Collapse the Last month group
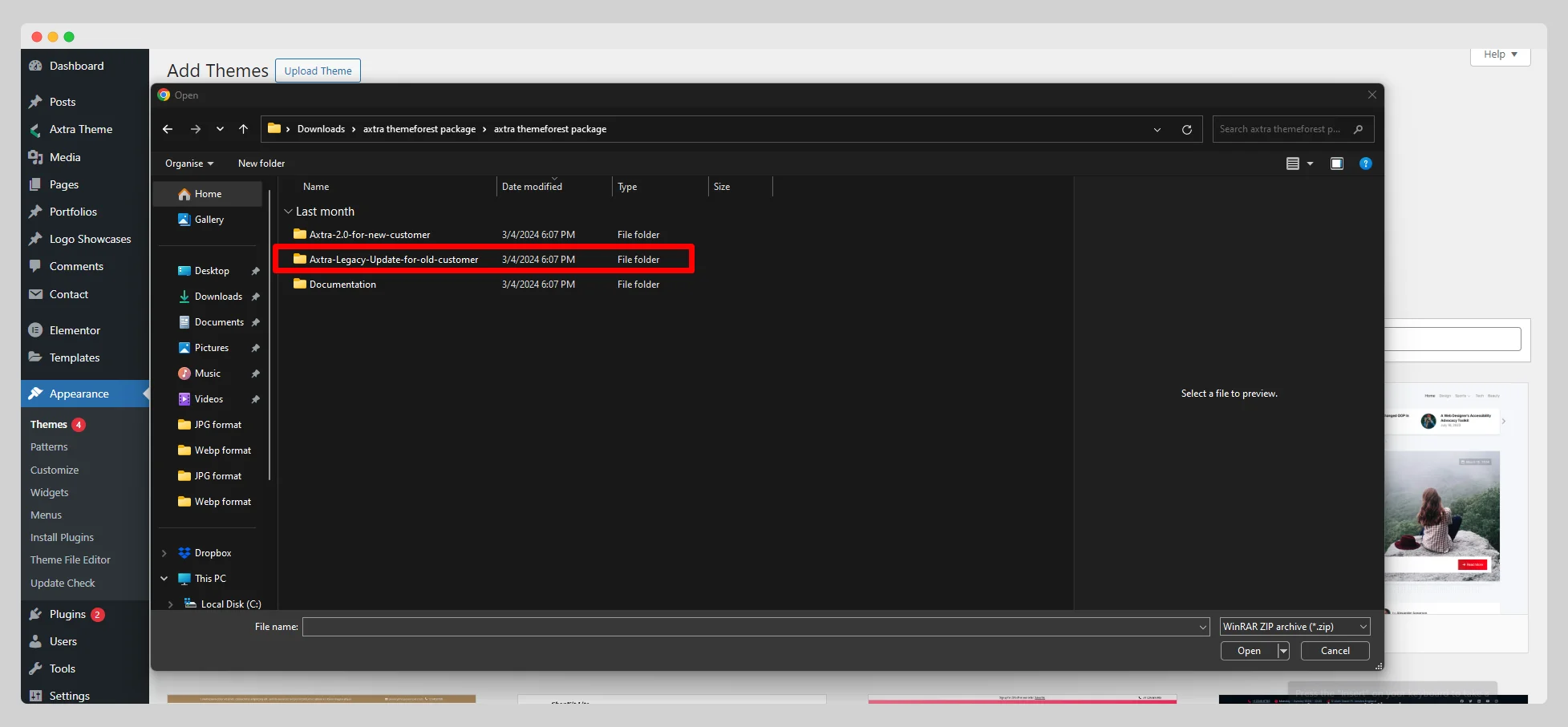1568x727 pixels. click(289, 212)
